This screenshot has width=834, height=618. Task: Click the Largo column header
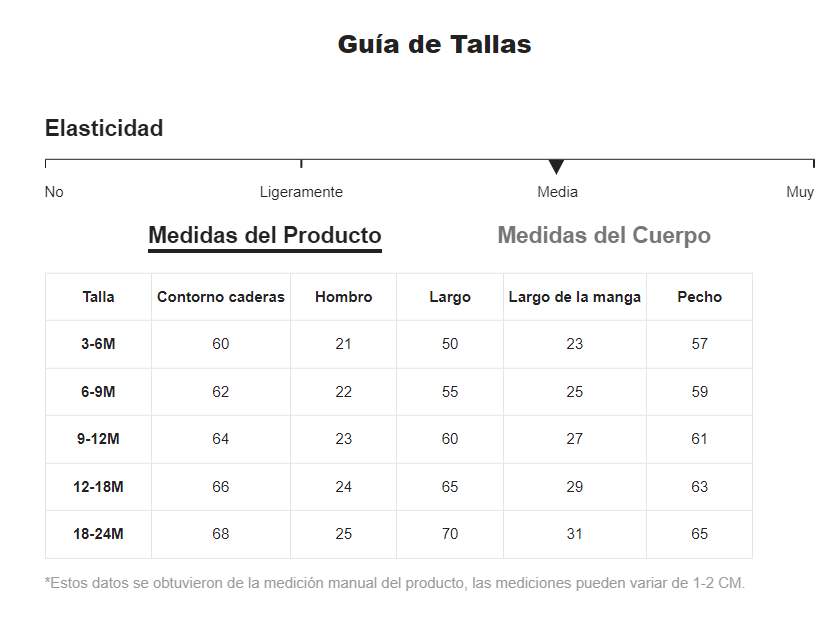(x=450, y=297)
